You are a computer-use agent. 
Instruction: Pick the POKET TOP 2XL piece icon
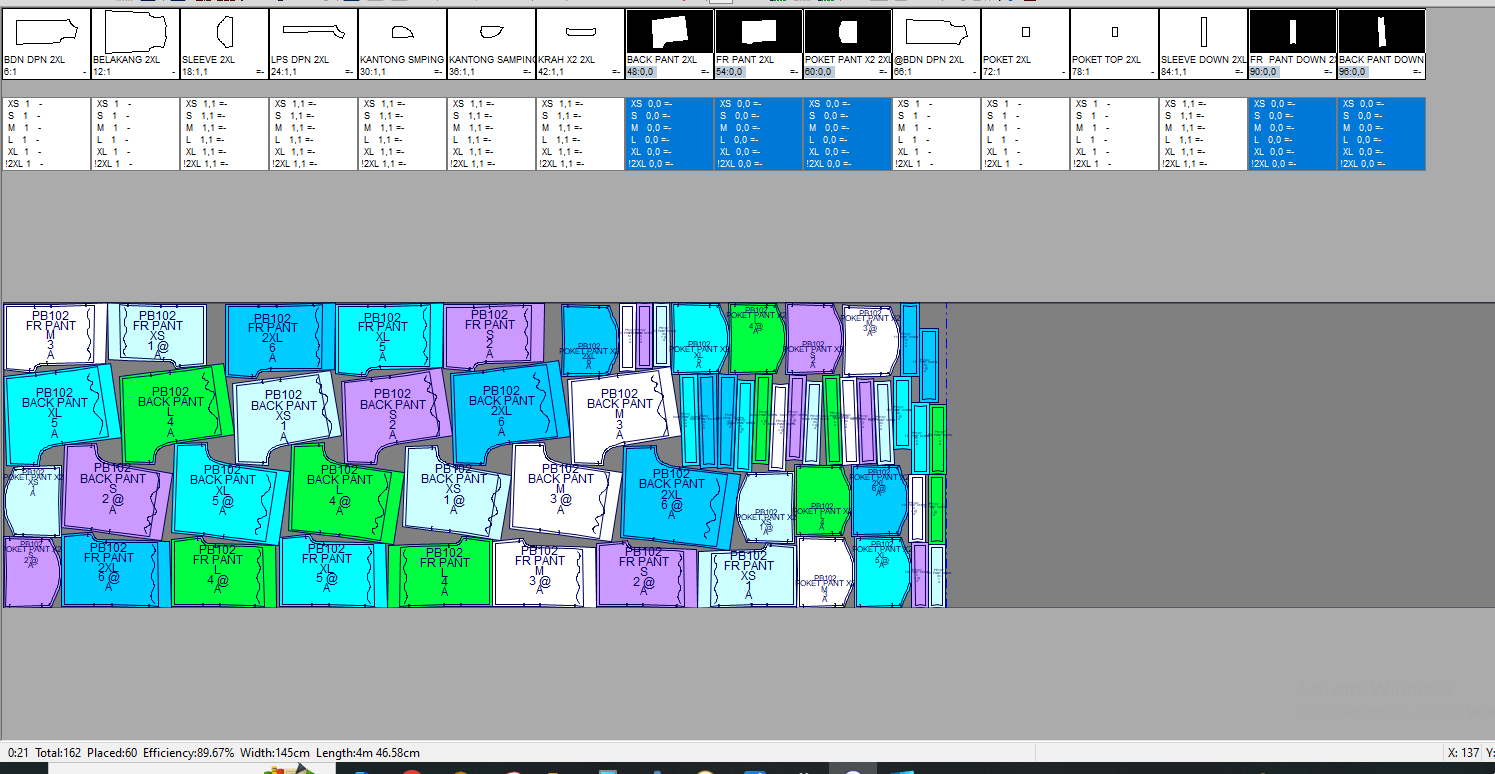point(1114,34)
